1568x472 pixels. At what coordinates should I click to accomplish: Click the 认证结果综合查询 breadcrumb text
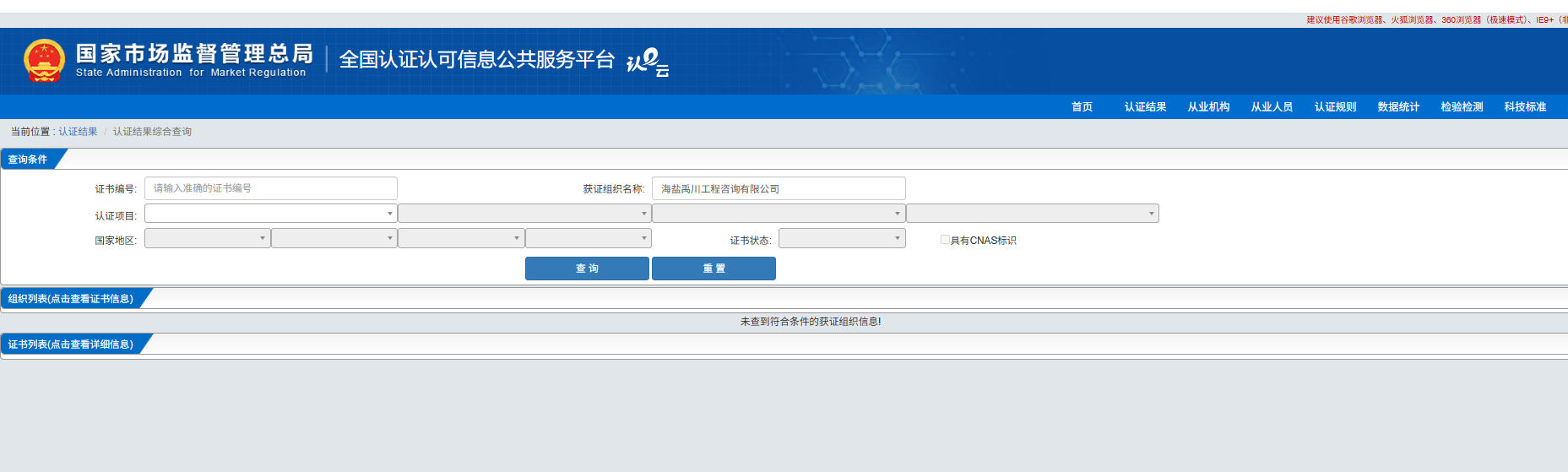(152, 132)
